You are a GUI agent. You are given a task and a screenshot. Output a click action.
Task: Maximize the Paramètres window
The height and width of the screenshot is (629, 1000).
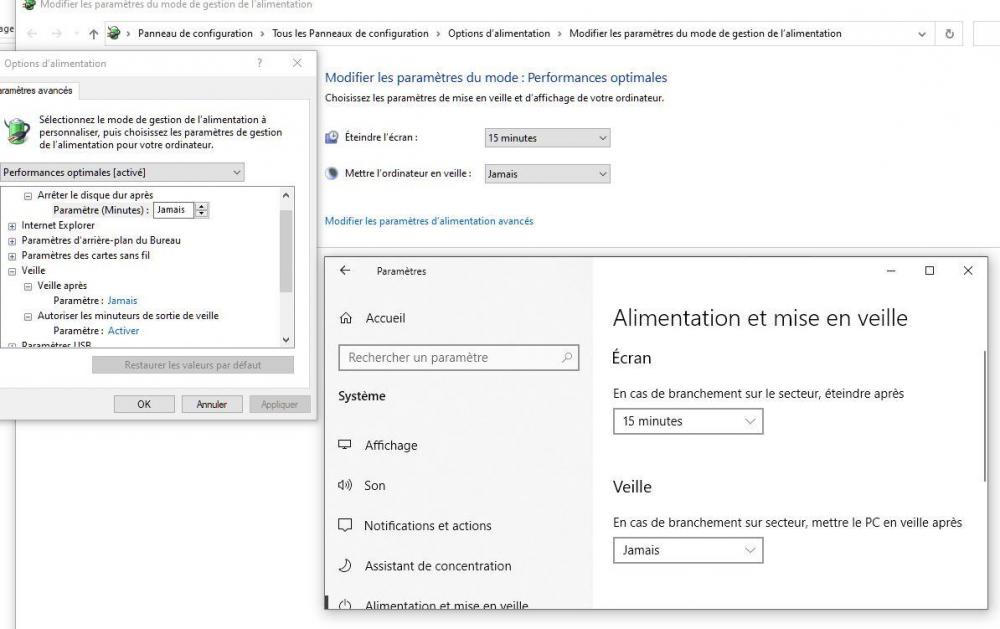click(x=929, y=270)
